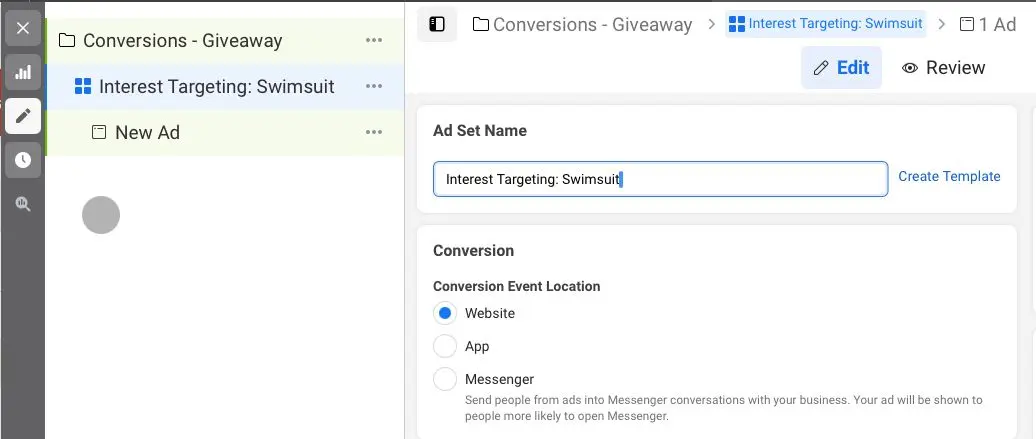
Task: Select the Website conversion location
Action: (445, 313)
